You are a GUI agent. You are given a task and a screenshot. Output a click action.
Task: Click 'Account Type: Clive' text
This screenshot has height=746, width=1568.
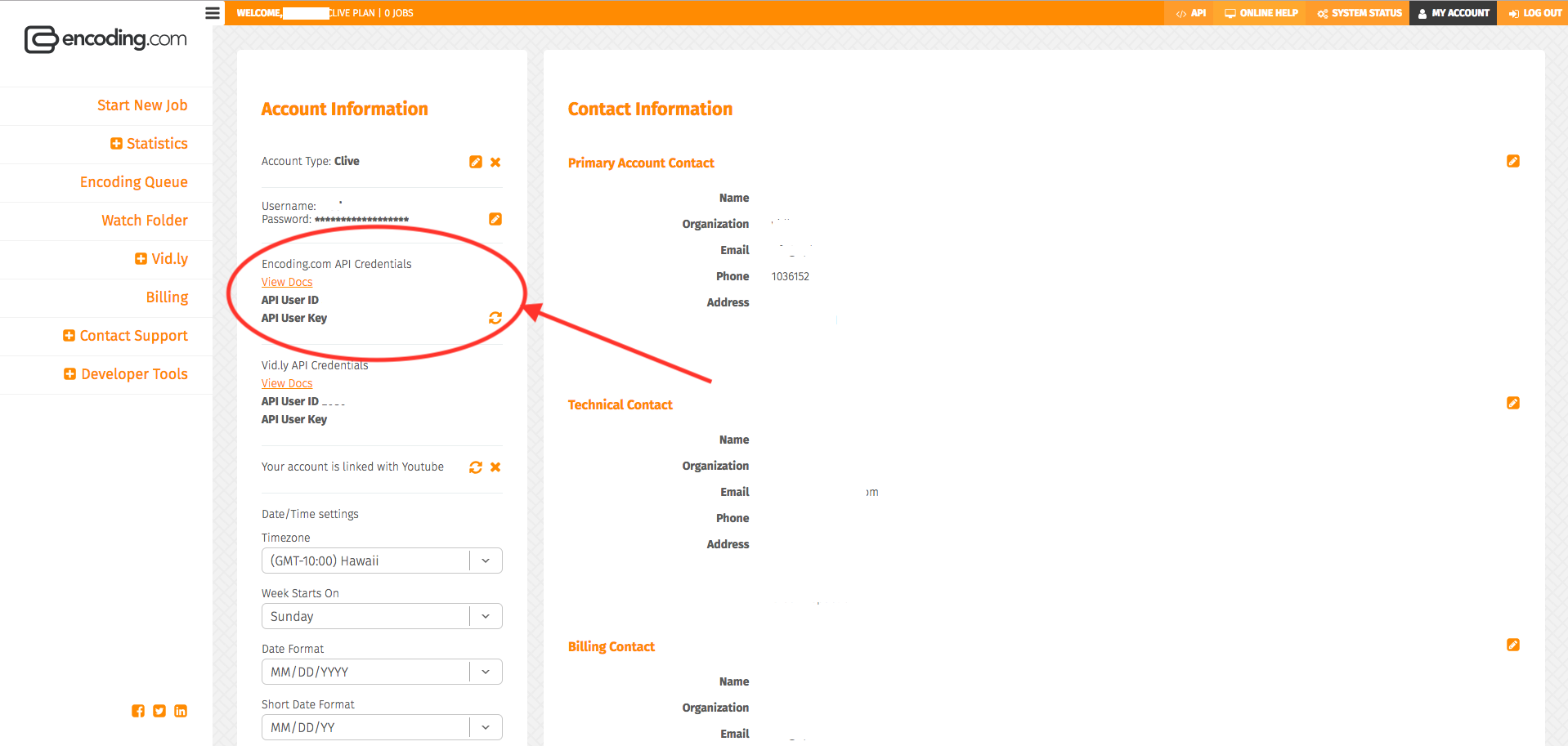311,161
